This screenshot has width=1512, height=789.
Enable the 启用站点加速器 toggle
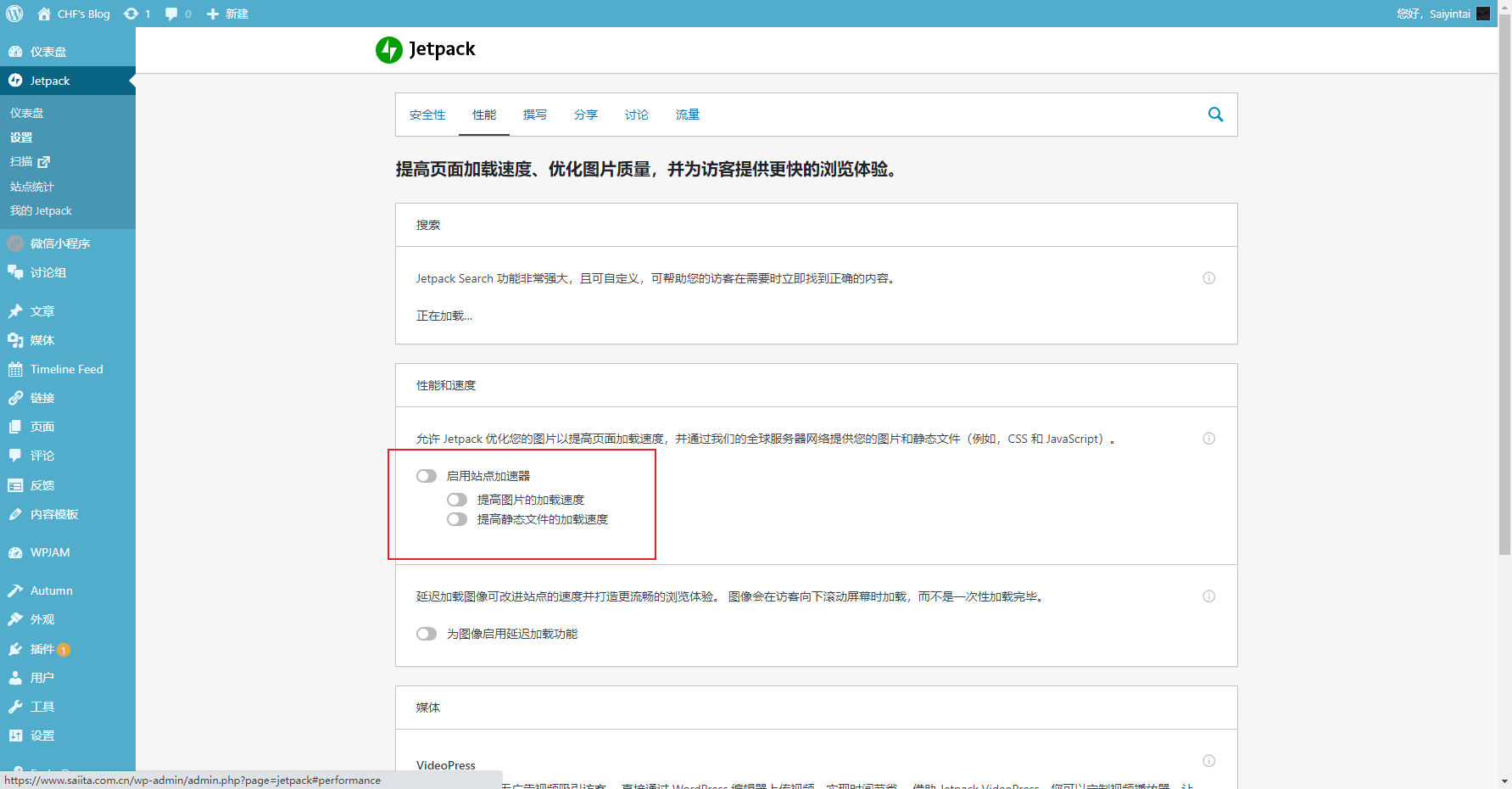pos(427,476)
